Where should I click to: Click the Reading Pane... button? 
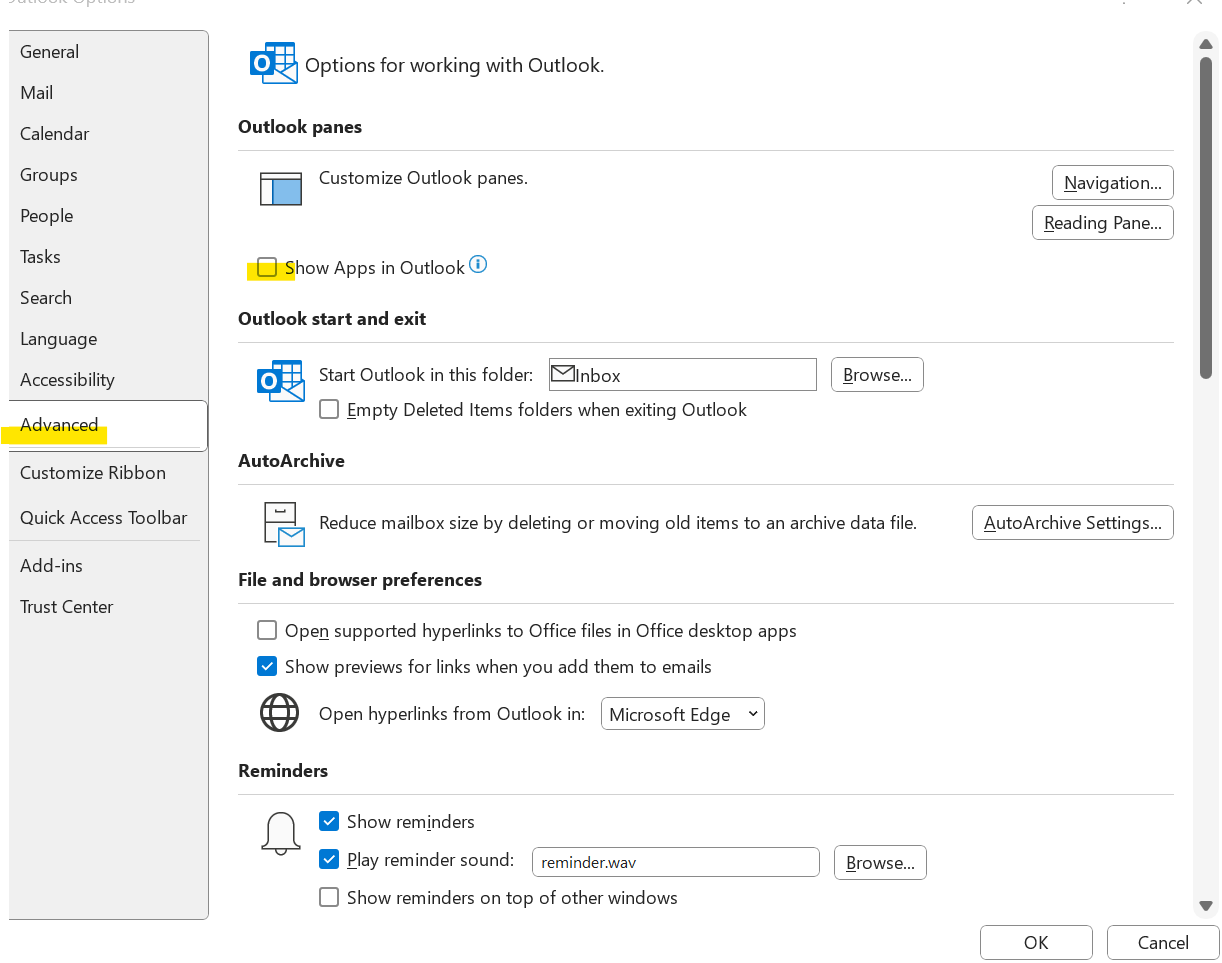[x=1102, y=222]
